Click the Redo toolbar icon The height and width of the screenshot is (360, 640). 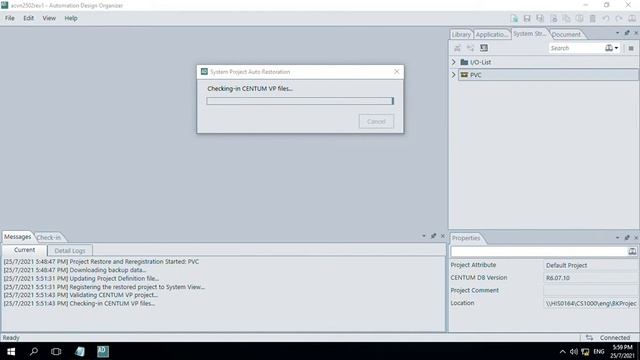pos(619,18)
